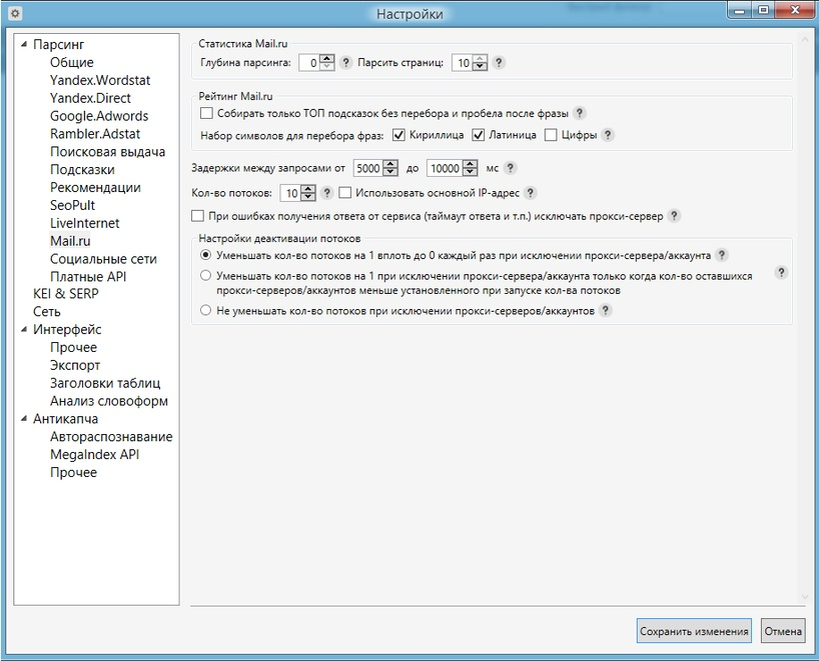The image size is (819, 661).
Task: Open help icon for исключать прокси-сервер option
Action: pyautogui.click(x=674, y=216)
